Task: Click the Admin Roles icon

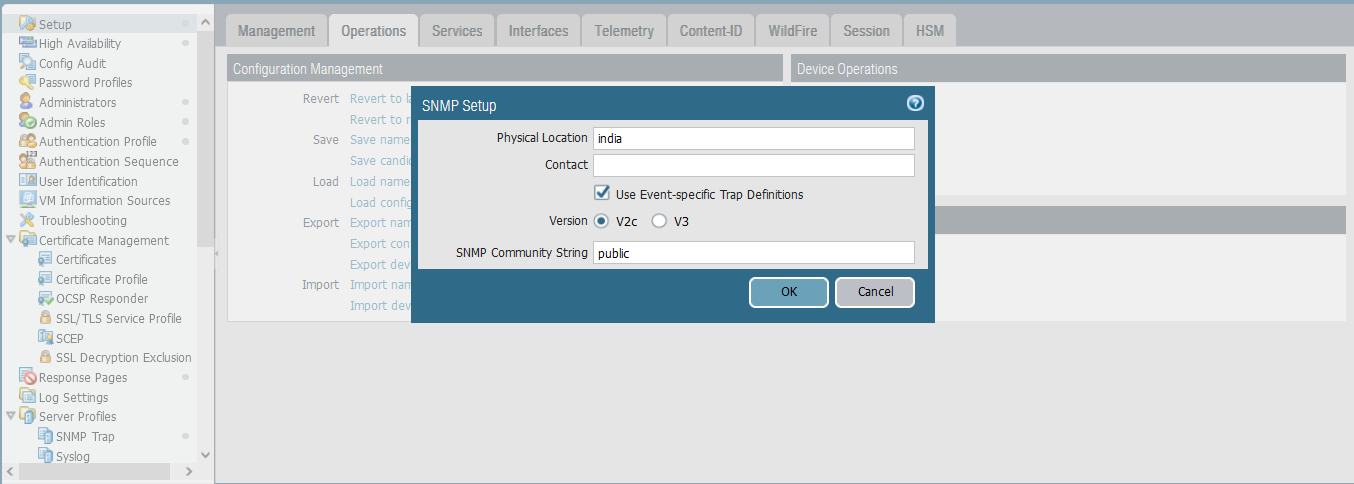Action: click(28, 122)
